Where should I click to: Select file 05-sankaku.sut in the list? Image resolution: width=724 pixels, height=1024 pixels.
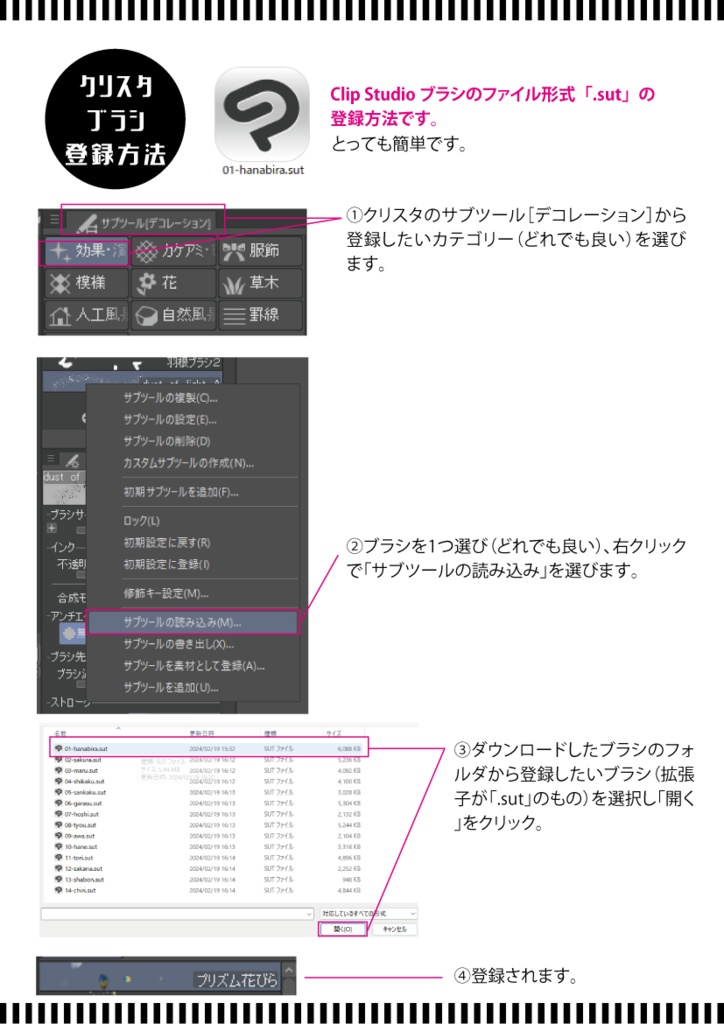pos(210,792)
